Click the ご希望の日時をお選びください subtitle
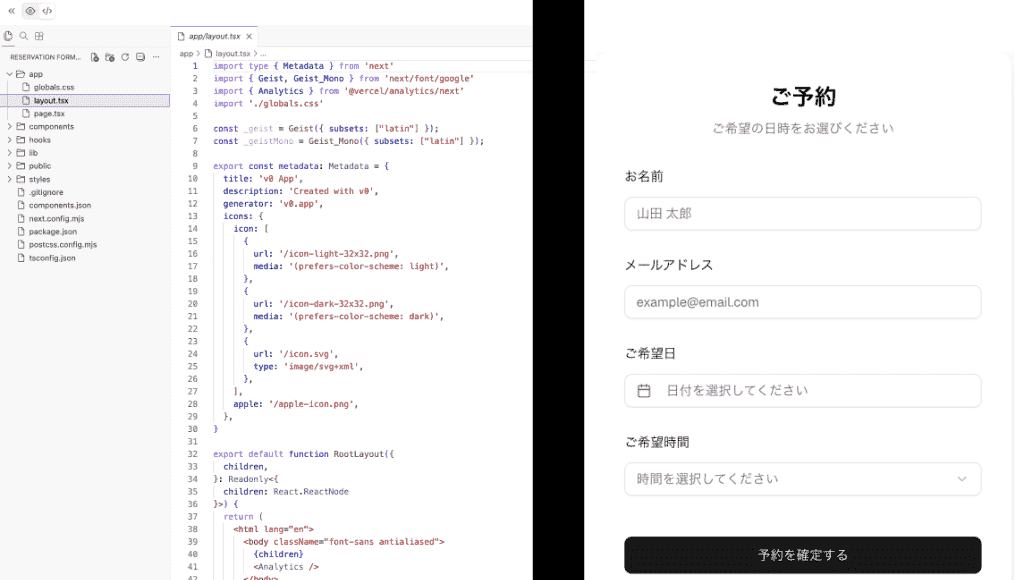The height and width of the screenshot is (580, 1024). click(x=803, y=128)
